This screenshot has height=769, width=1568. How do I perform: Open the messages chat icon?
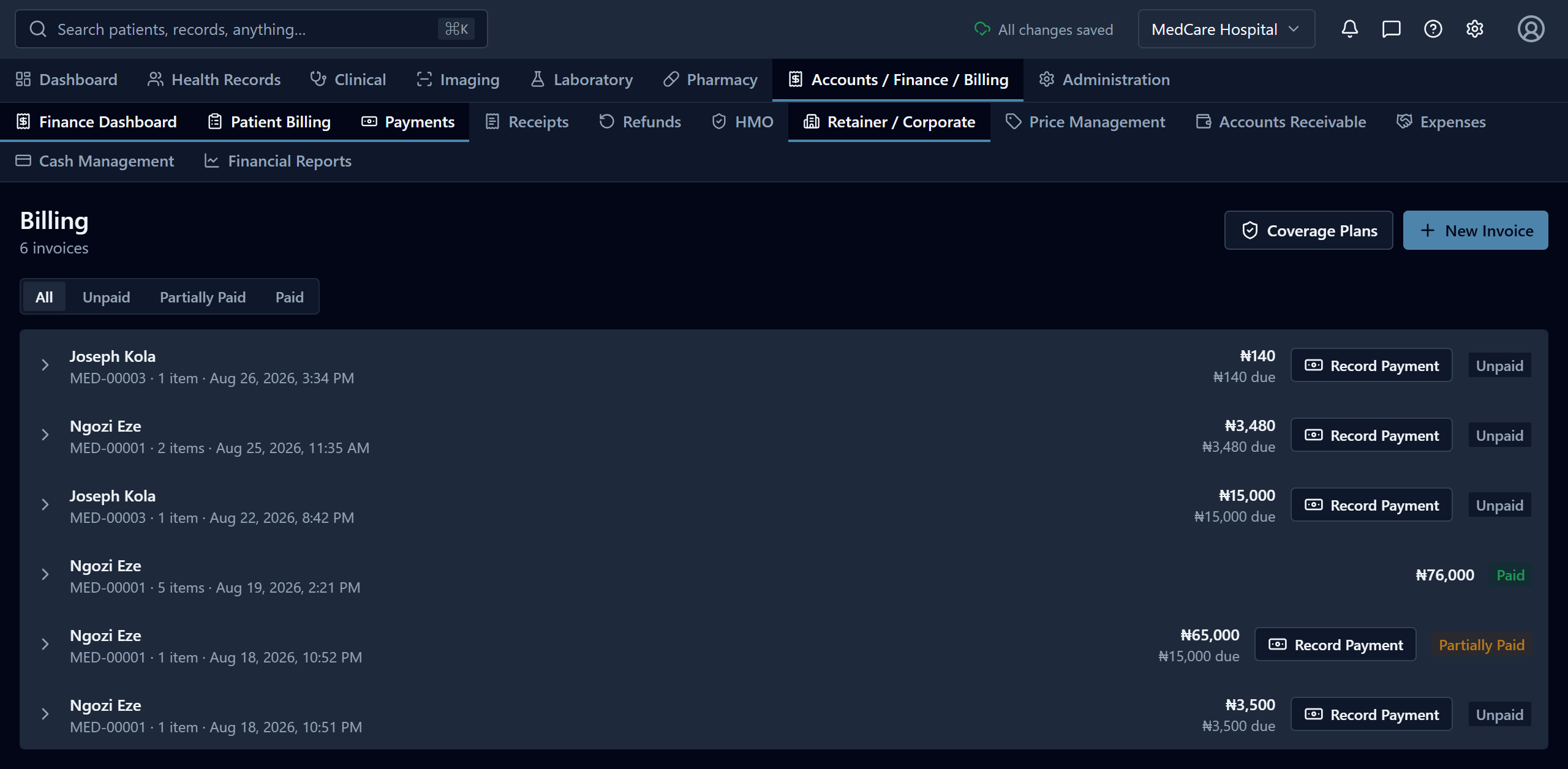(1391, 29)
